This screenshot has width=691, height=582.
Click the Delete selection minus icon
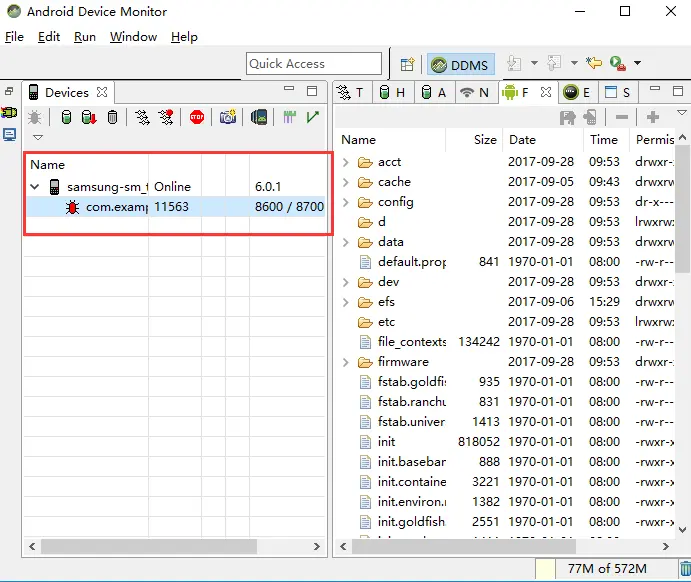pos(622,117)
